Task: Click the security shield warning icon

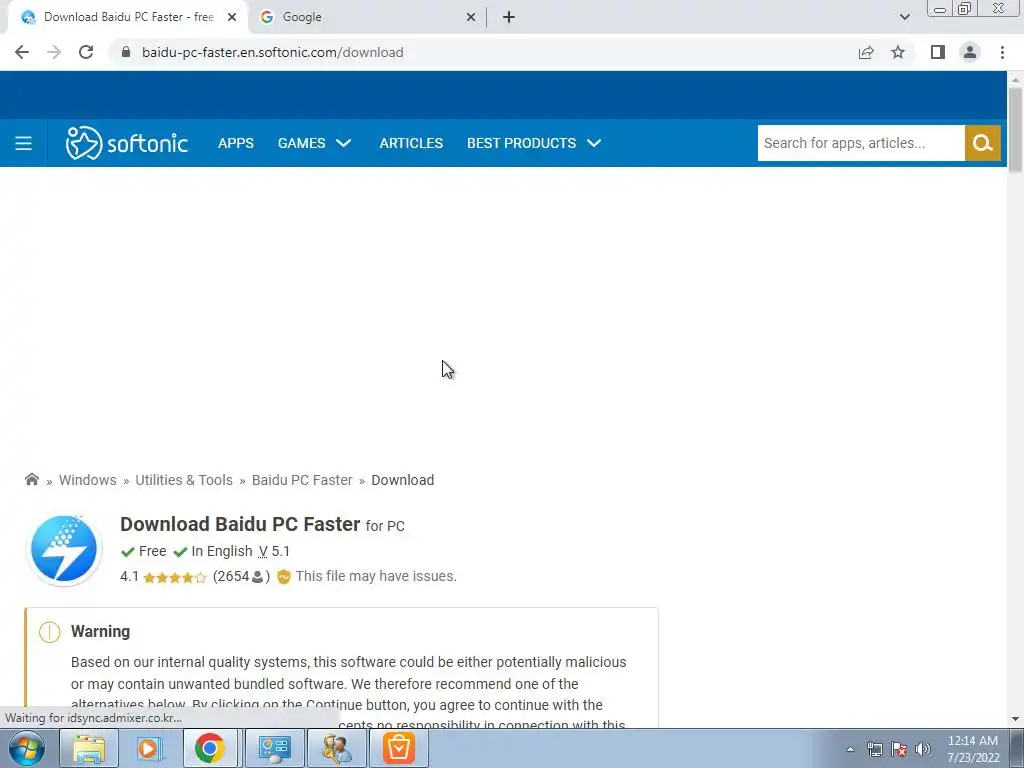Action: [x=283, y=577]
